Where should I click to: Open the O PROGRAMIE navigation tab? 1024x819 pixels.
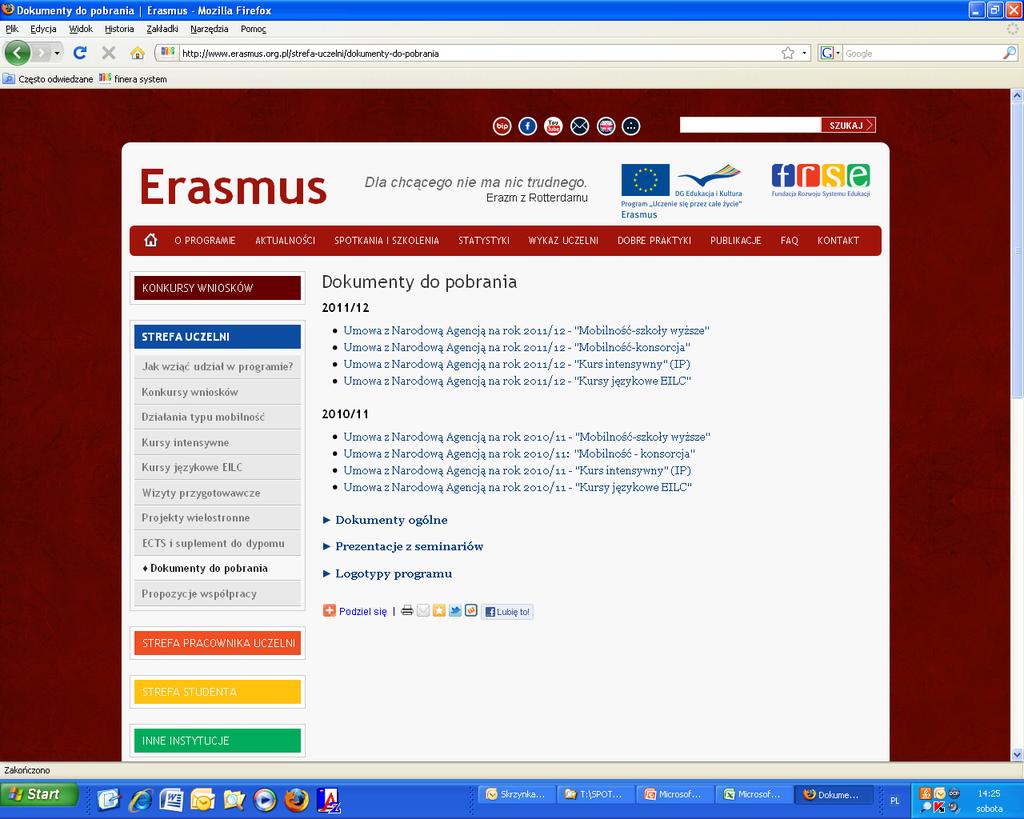(205, 240)
